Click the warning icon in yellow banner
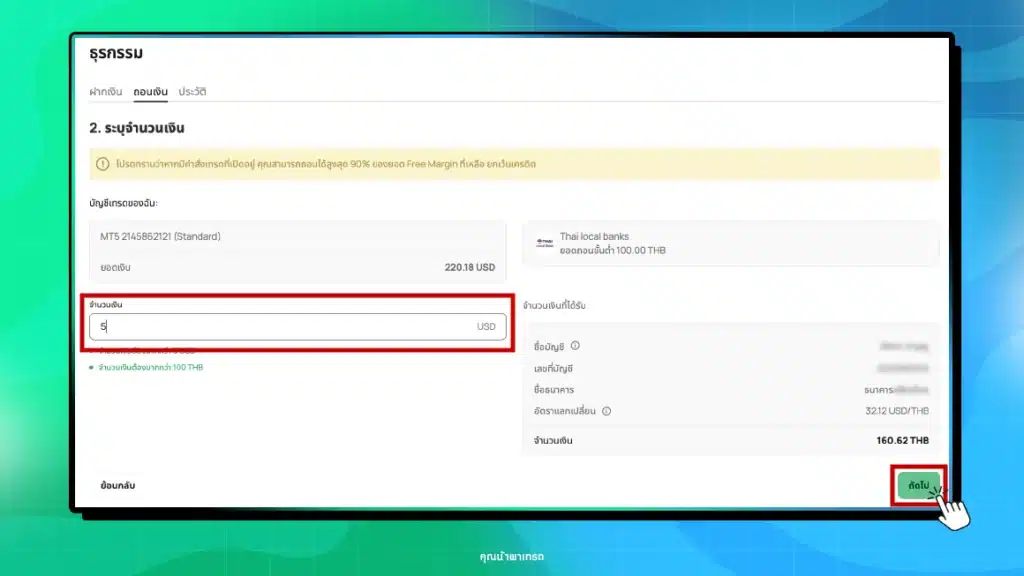 [x=102, y=164]
